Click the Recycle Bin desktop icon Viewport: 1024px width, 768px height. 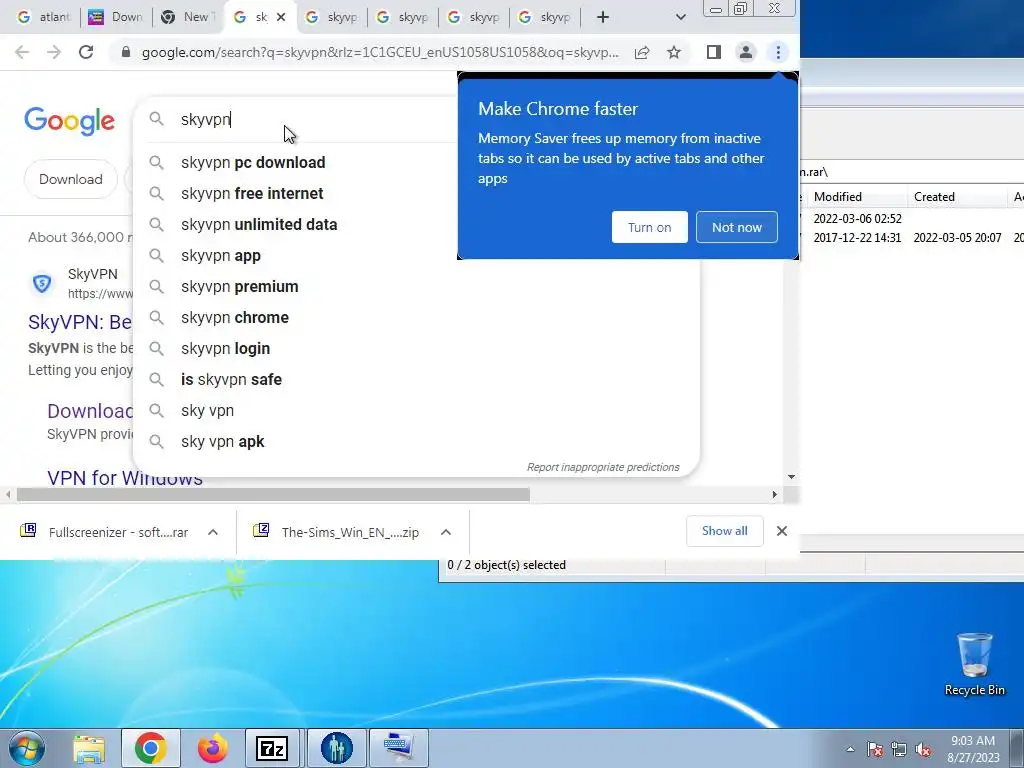974,665
